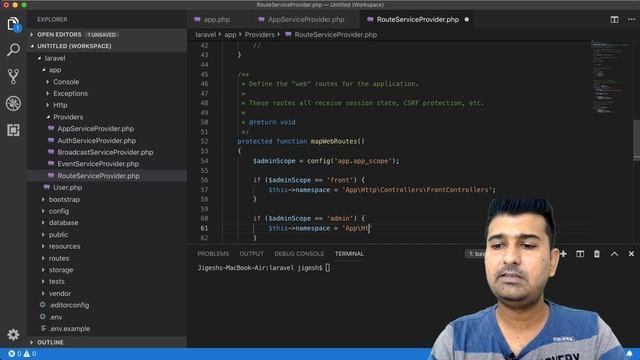Image resolution: width=640 pixels, height=360 pixels.
Task: Click the Split Editor icon
Action: 614,20
